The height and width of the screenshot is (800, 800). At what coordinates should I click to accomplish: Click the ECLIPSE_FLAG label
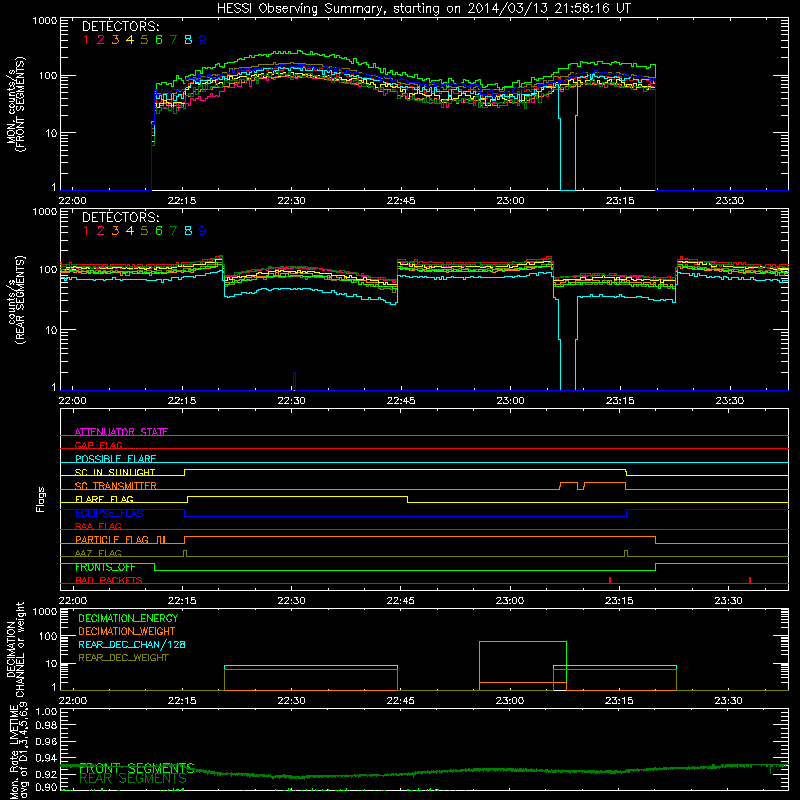(109, 513)
